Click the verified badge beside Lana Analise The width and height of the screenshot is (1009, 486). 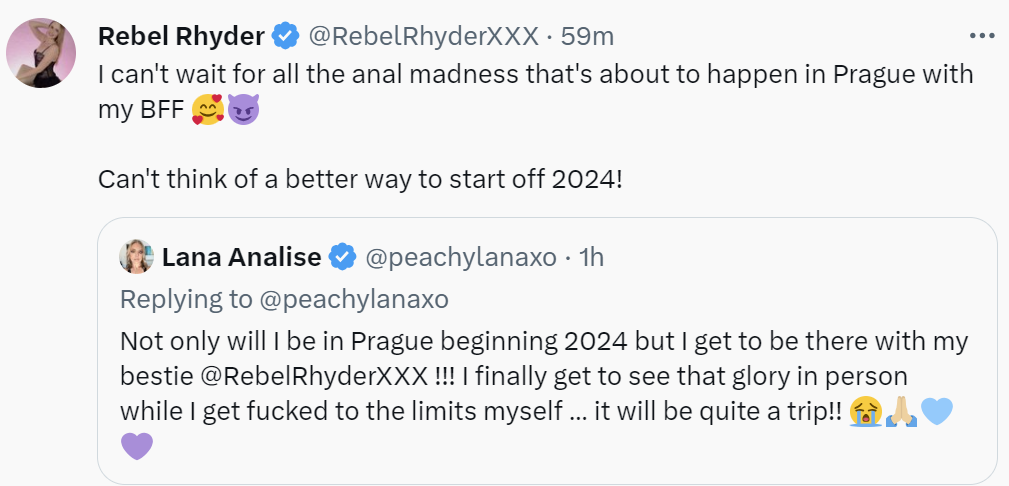point(343,257)
